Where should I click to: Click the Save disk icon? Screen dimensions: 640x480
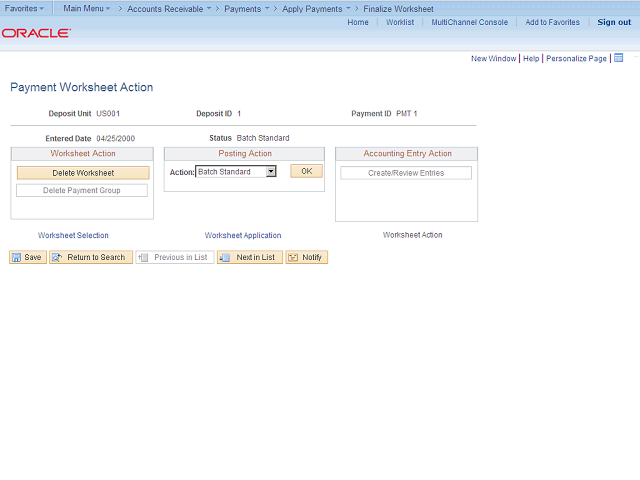[x=16, y=257]
